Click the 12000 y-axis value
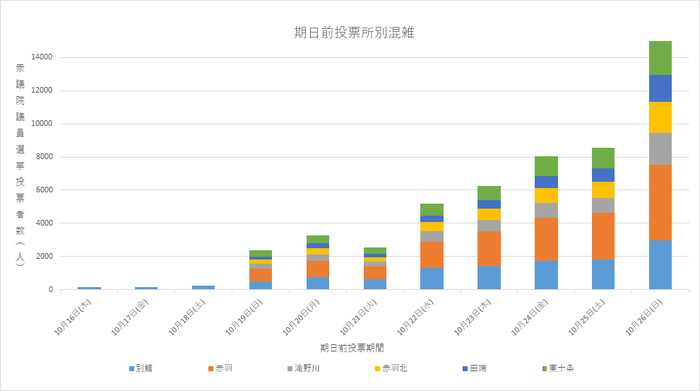The width and height of the screenshot is (700, 391). point(42,90)
